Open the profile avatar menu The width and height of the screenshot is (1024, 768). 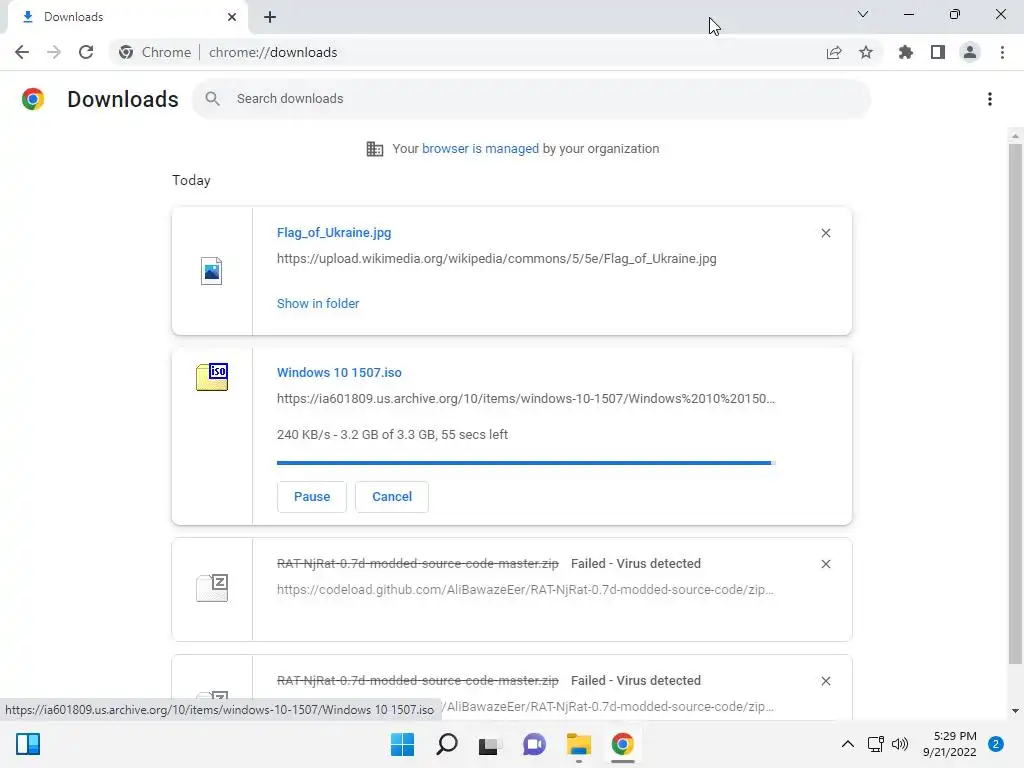[970, 52]
